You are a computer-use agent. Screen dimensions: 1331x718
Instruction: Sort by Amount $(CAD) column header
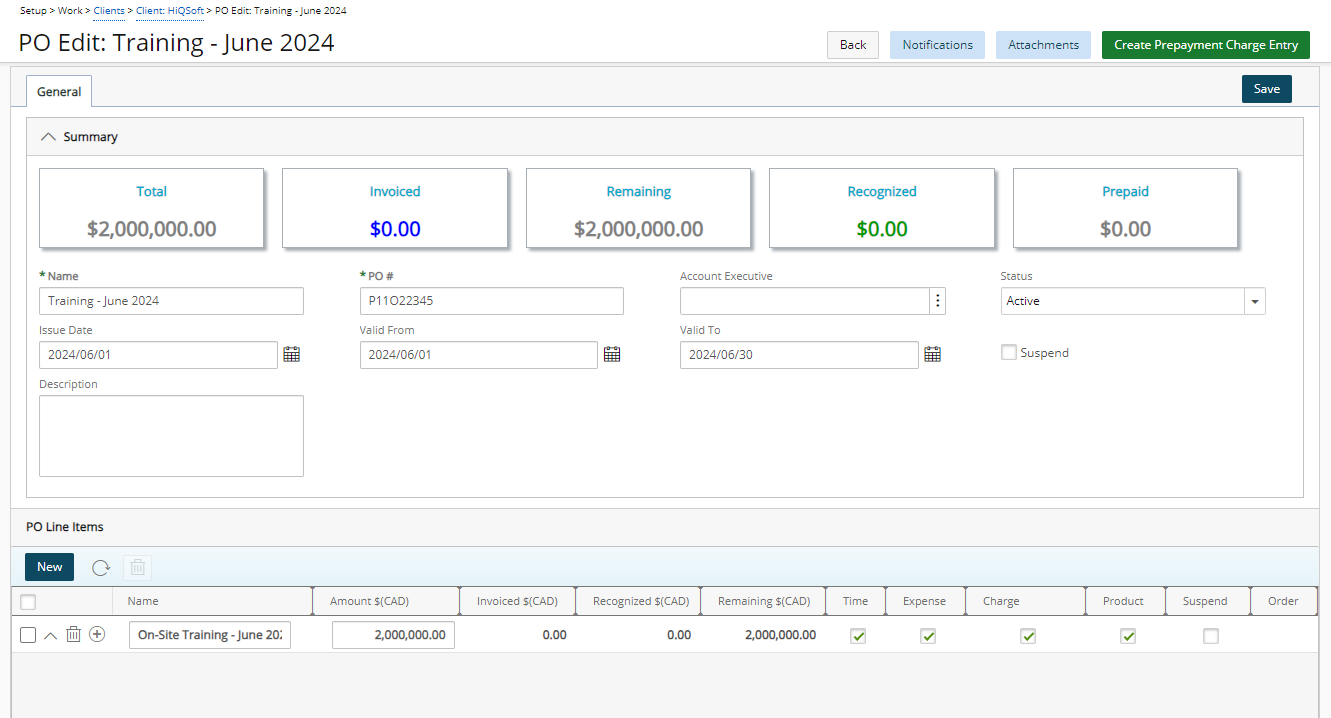tap(369, 601)
